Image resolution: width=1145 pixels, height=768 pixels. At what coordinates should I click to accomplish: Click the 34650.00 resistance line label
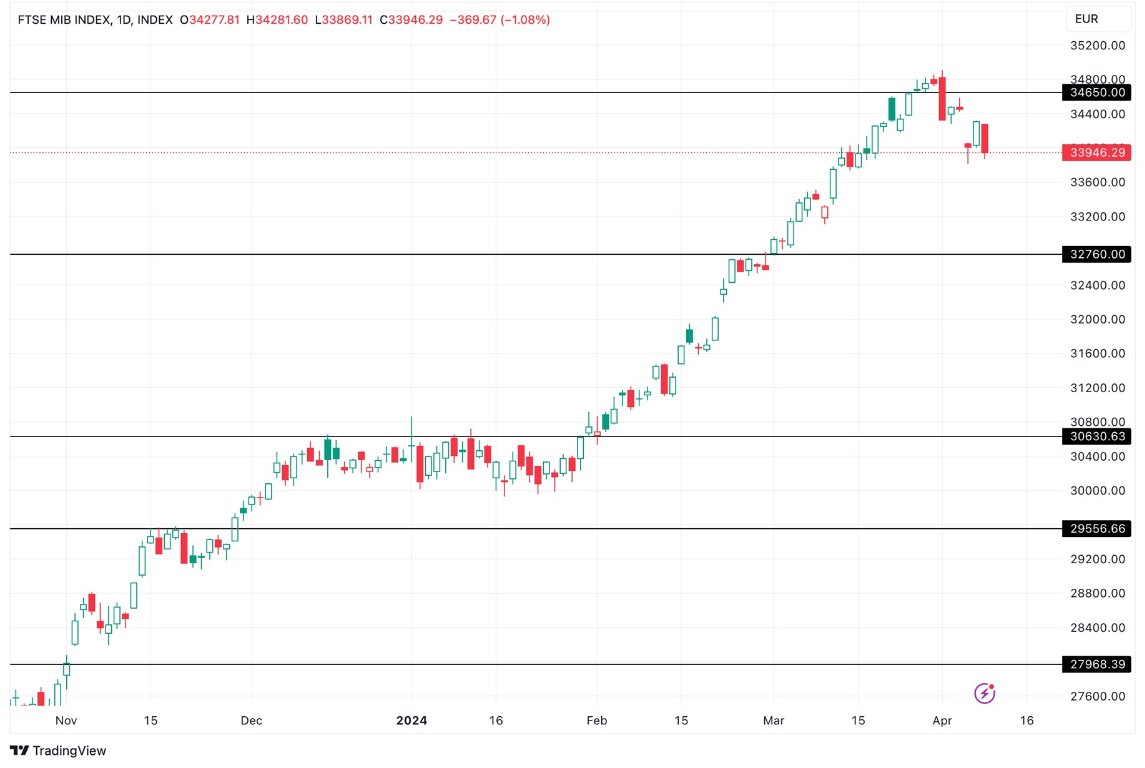[x=1096, y=92]
